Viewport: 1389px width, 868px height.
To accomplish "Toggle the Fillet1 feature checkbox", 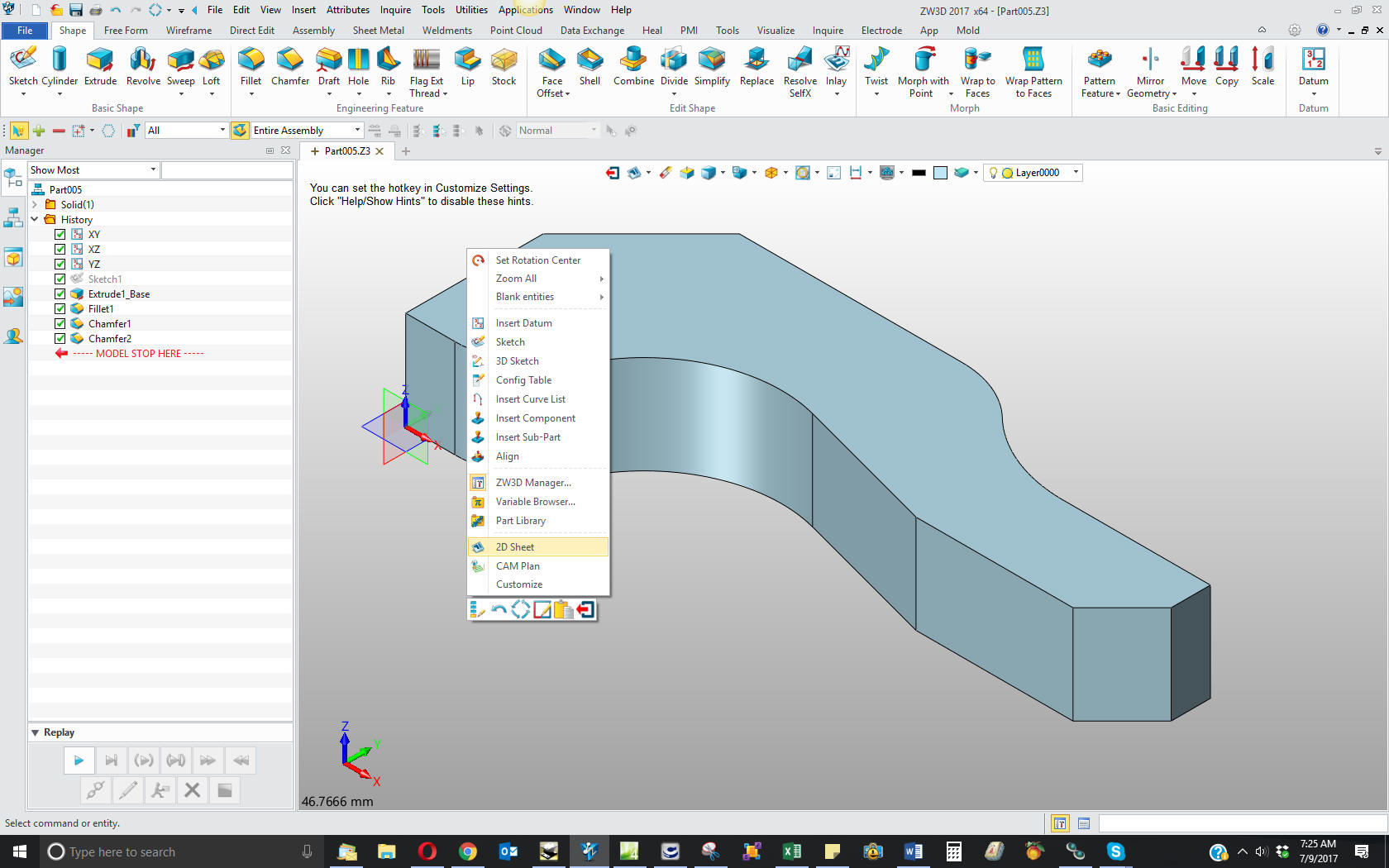I will pyautogui.click(x=60, y=309).
